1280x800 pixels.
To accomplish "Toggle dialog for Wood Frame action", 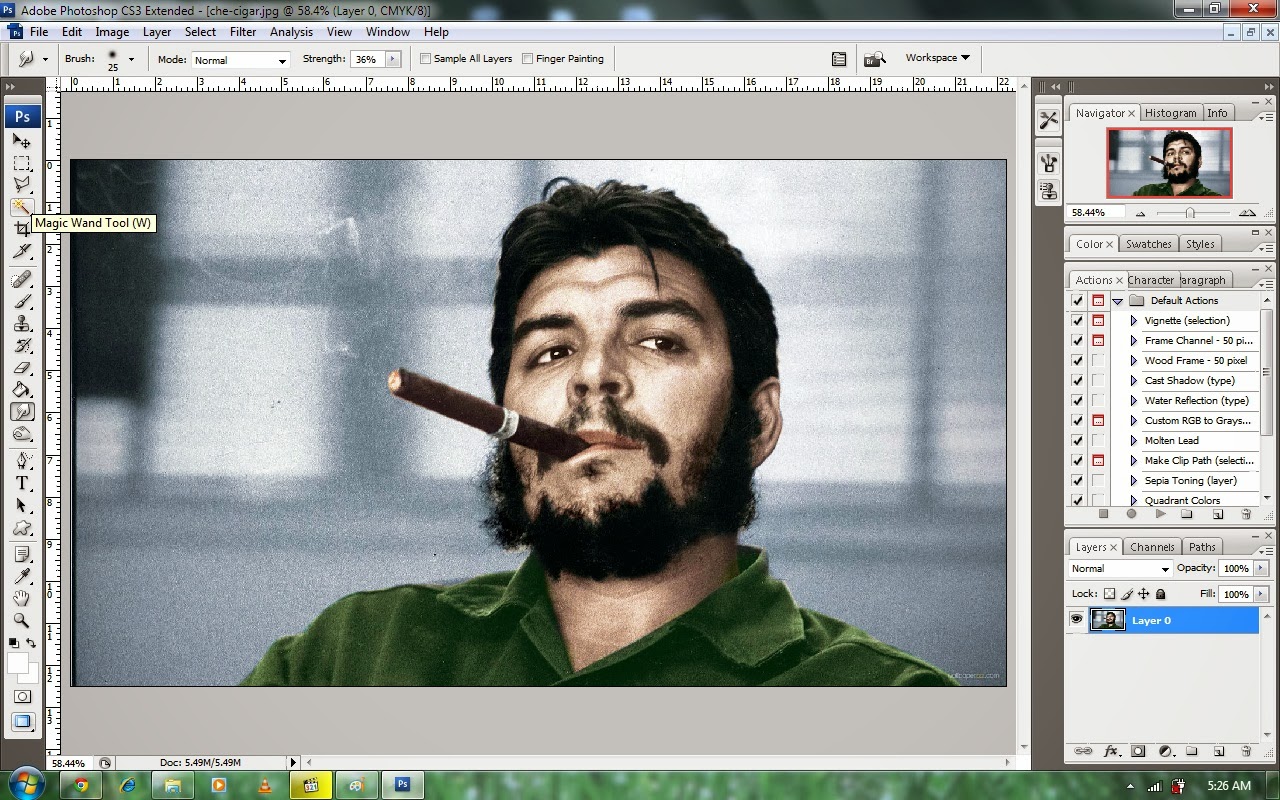I will pos(1098,360).
